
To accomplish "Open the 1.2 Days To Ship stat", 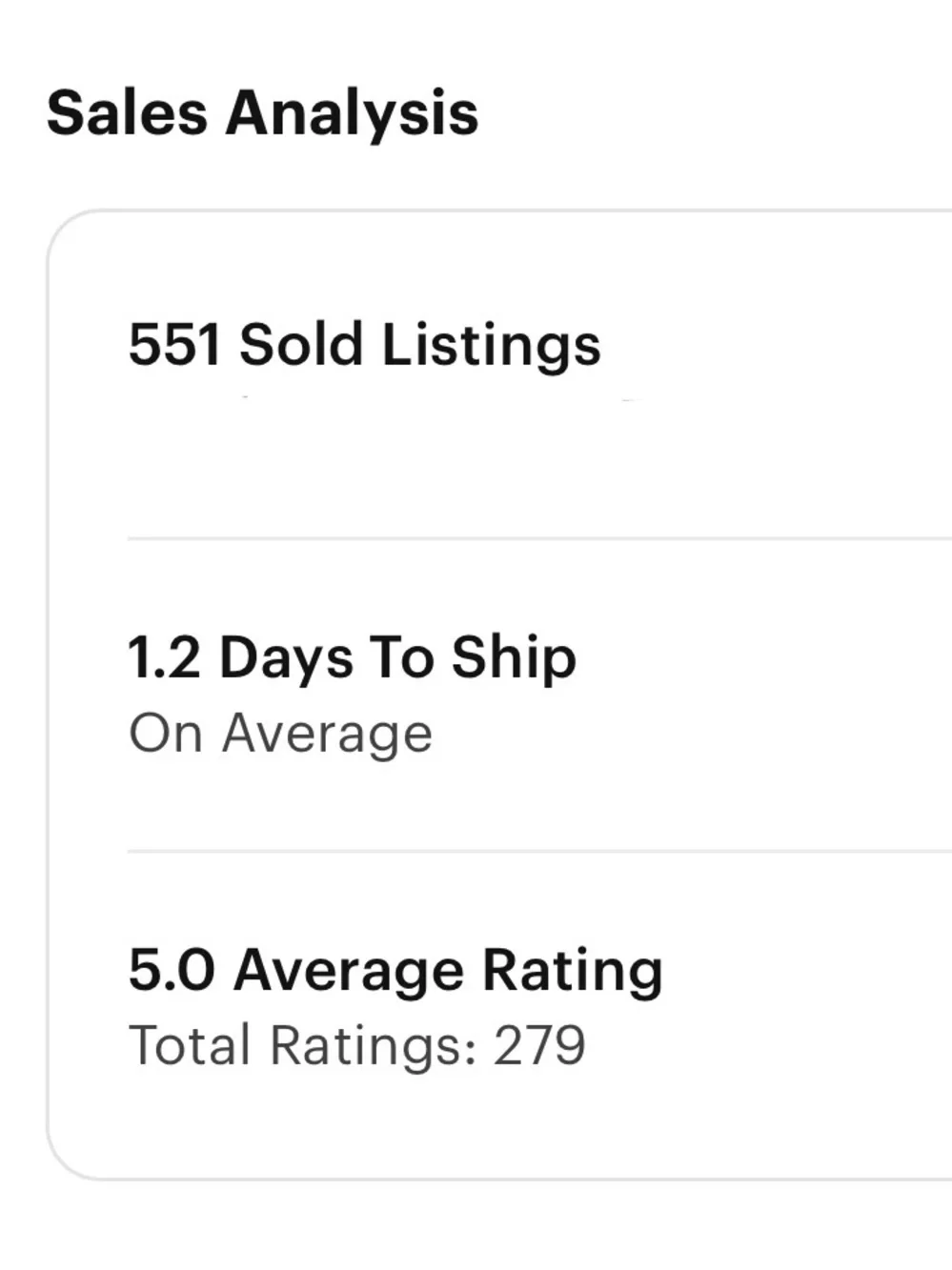I will (353, 658).
